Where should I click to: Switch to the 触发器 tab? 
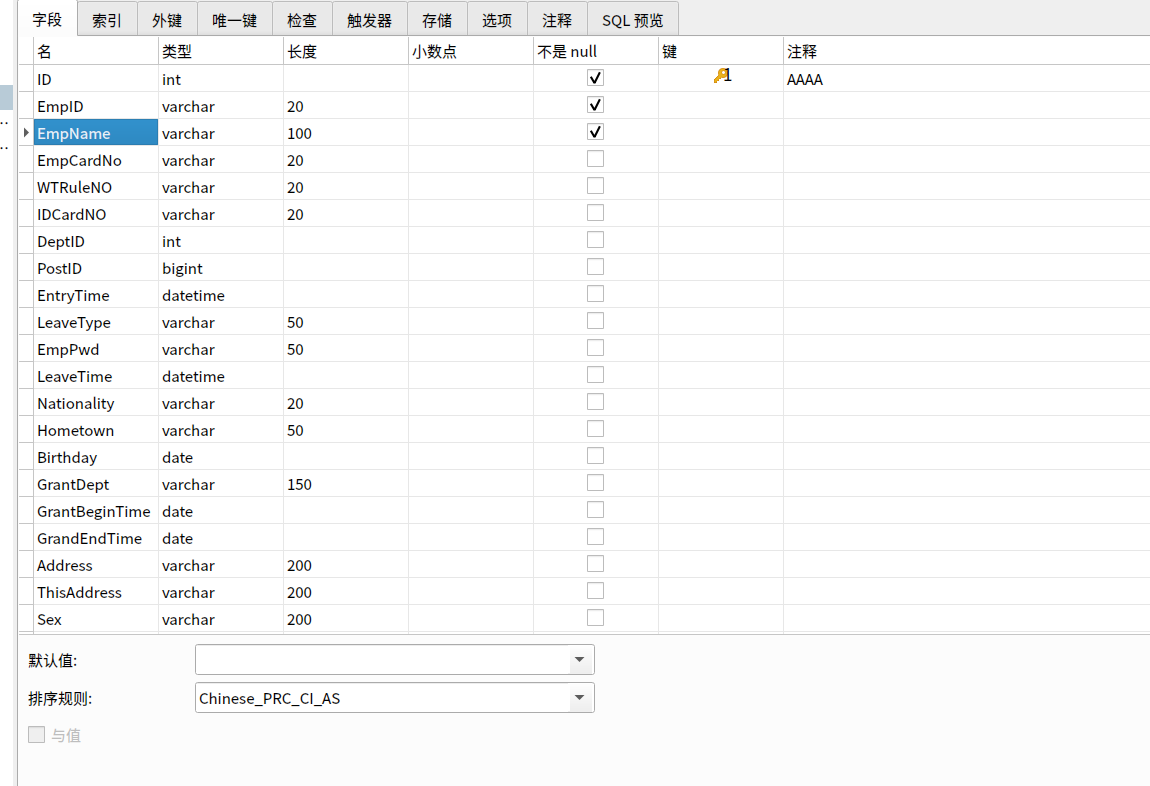(370, 21)
